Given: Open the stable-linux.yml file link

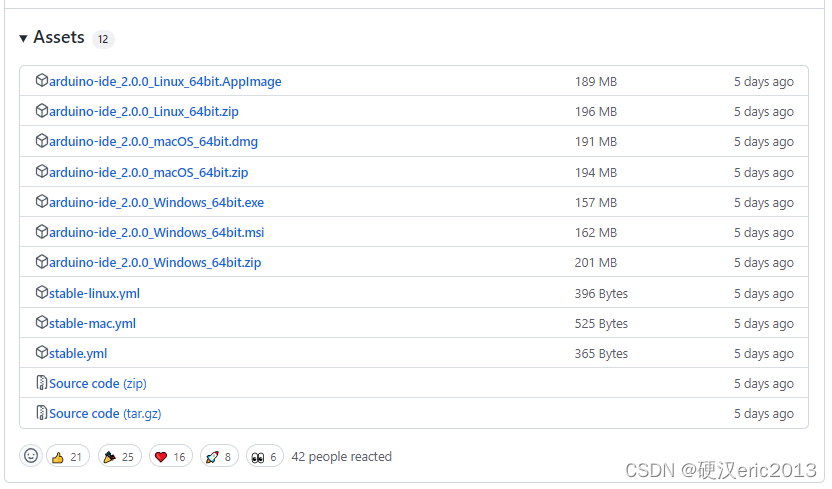Looking at the screenshot, I should [x=94, y=294].
